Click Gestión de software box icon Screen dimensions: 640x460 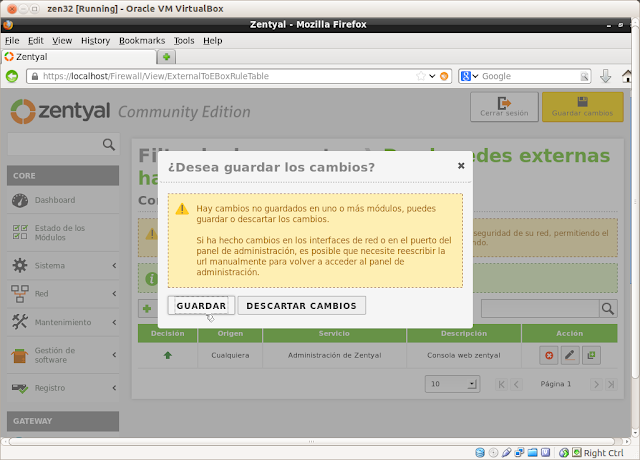(x=19, y=355)
